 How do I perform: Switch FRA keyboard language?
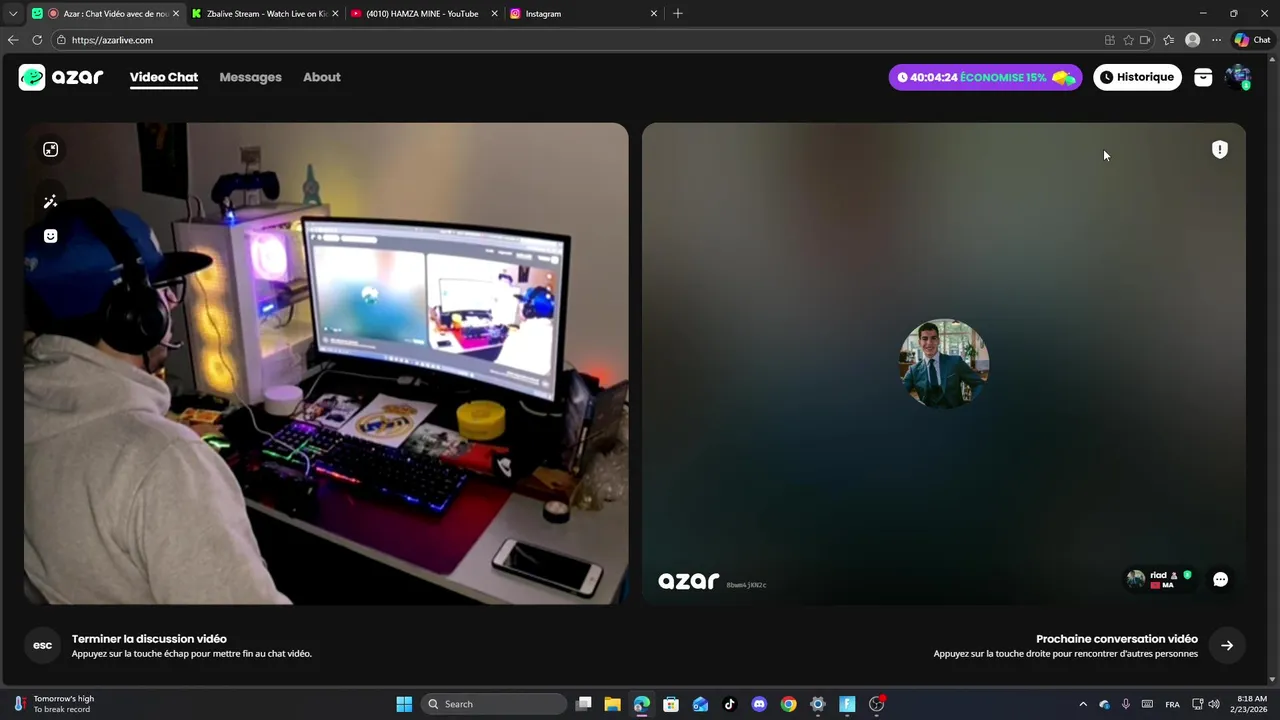(1172, 704)
